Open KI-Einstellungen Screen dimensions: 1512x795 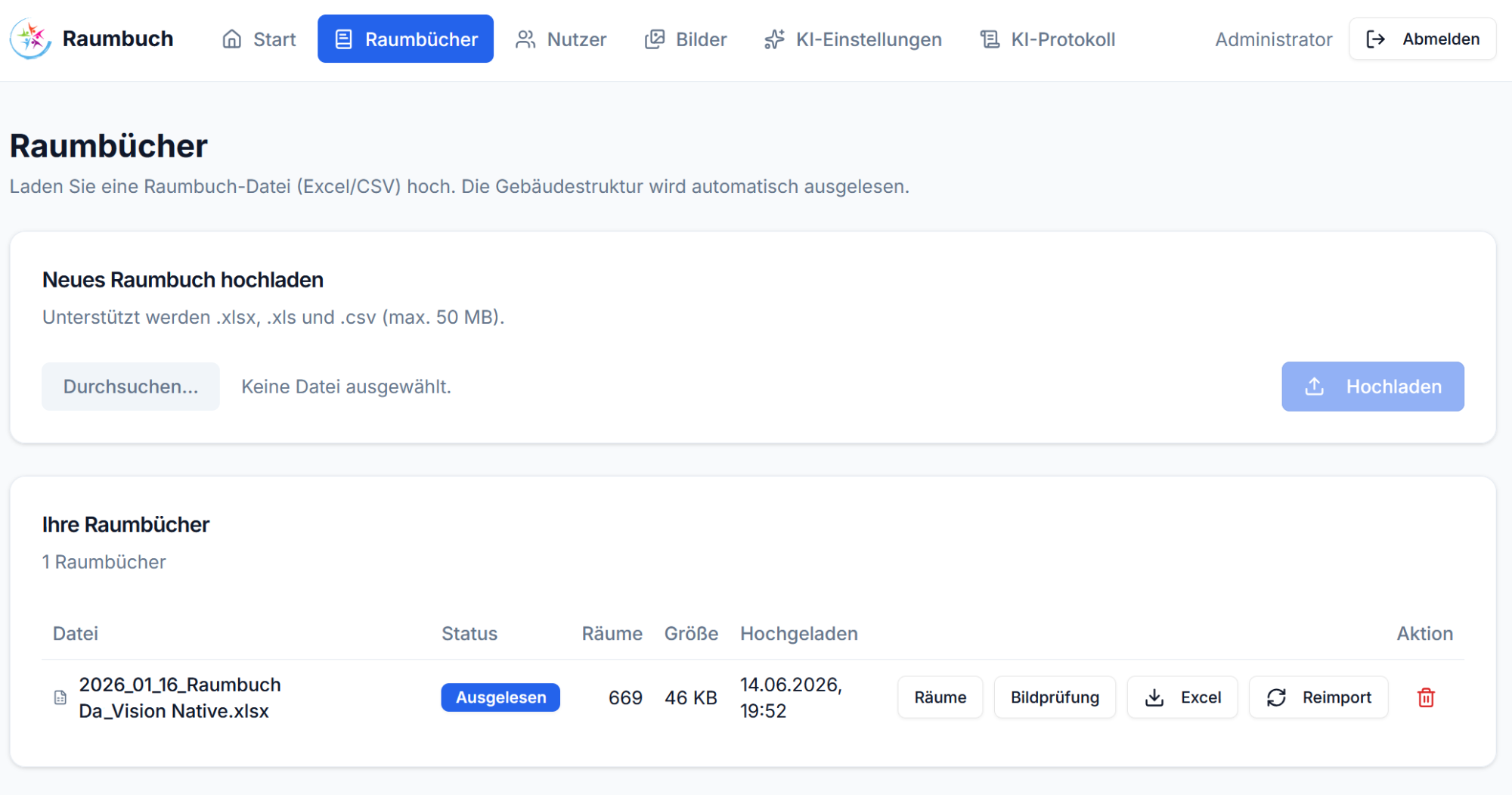coord(853,39)
